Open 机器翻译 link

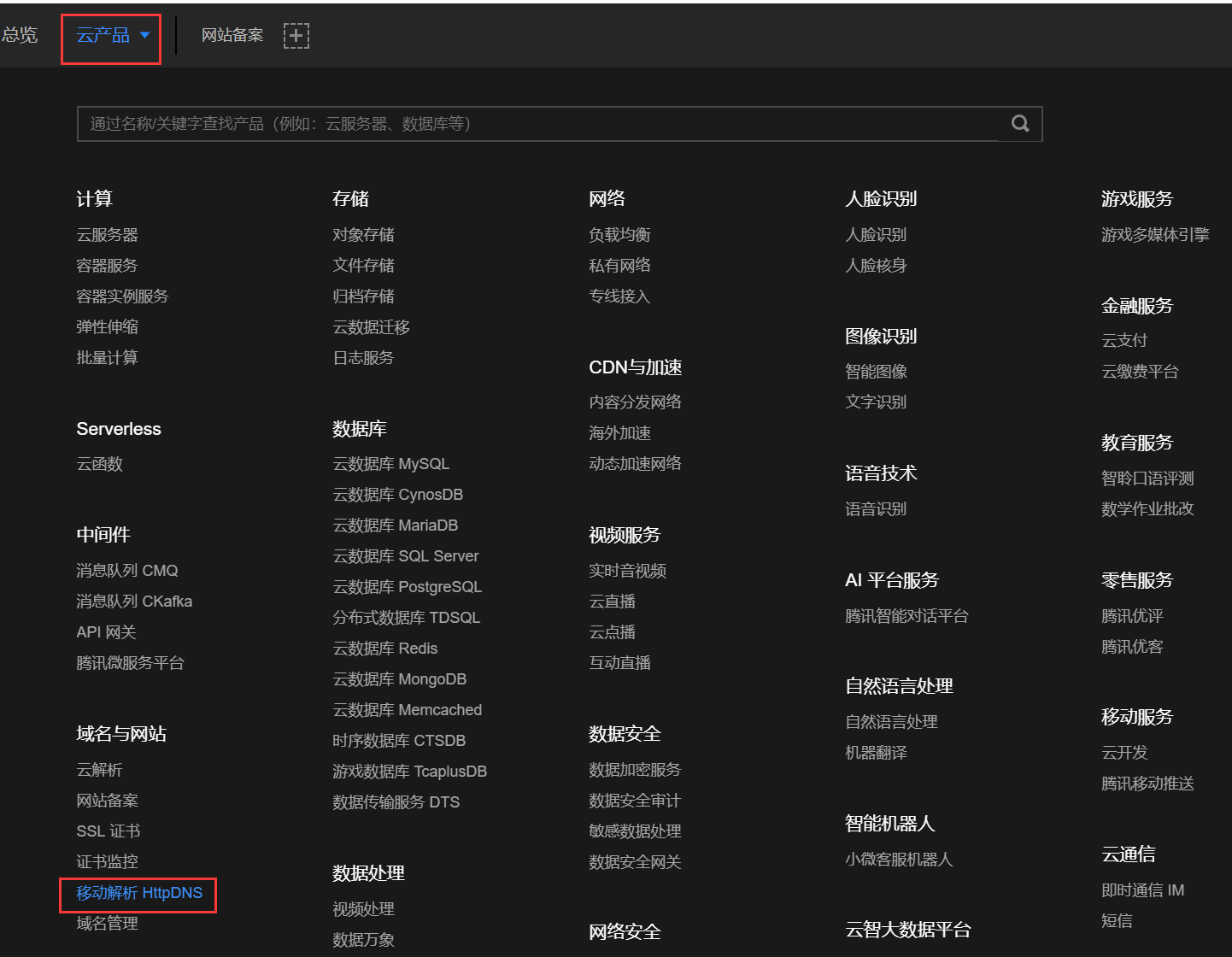pos(877,753)
